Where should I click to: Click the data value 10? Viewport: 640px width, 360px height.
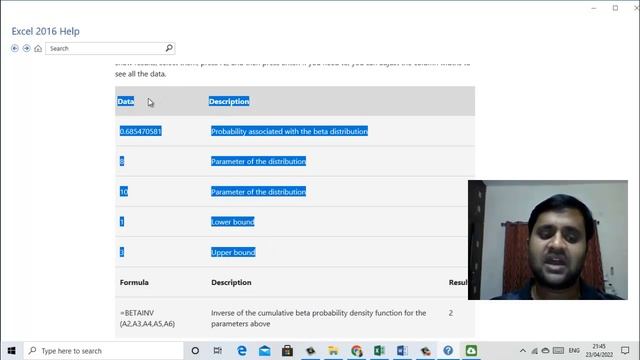[x=124, y=191]
